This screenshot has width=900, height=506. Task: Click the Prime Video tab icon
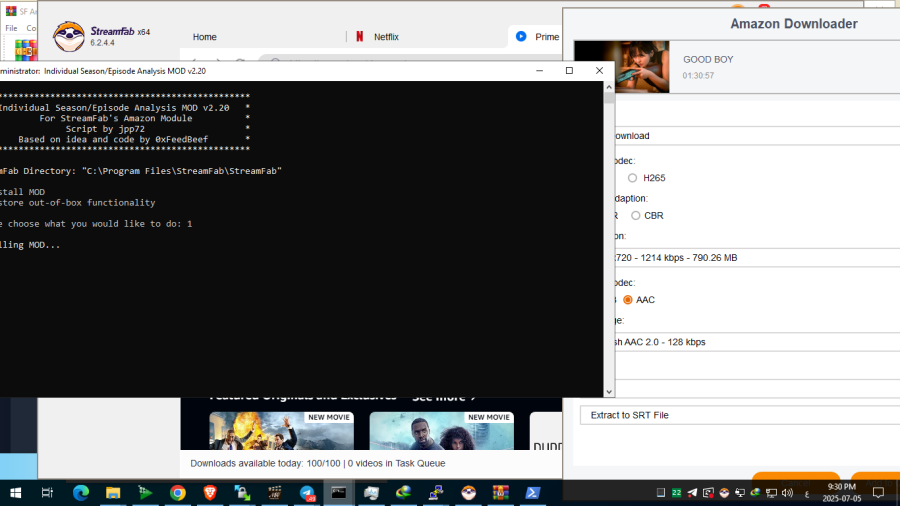tap(521, 37)
